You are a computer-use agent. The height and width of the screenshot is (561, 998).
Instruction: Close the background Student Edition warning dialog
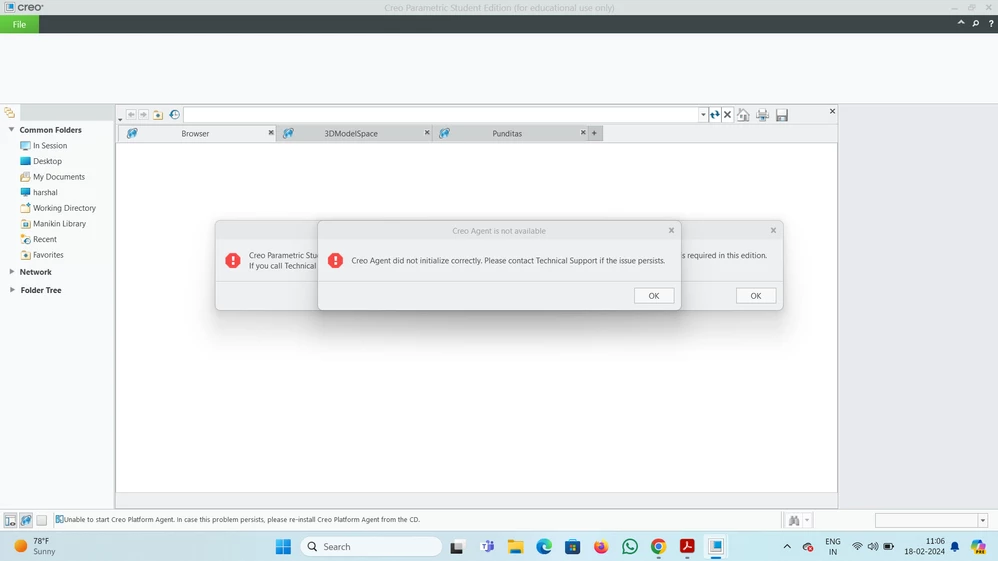(x=773, y=231)
